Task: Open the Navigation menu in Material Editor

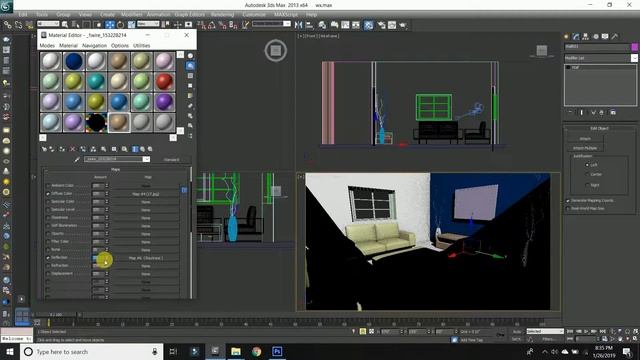Action: point(94,46)
